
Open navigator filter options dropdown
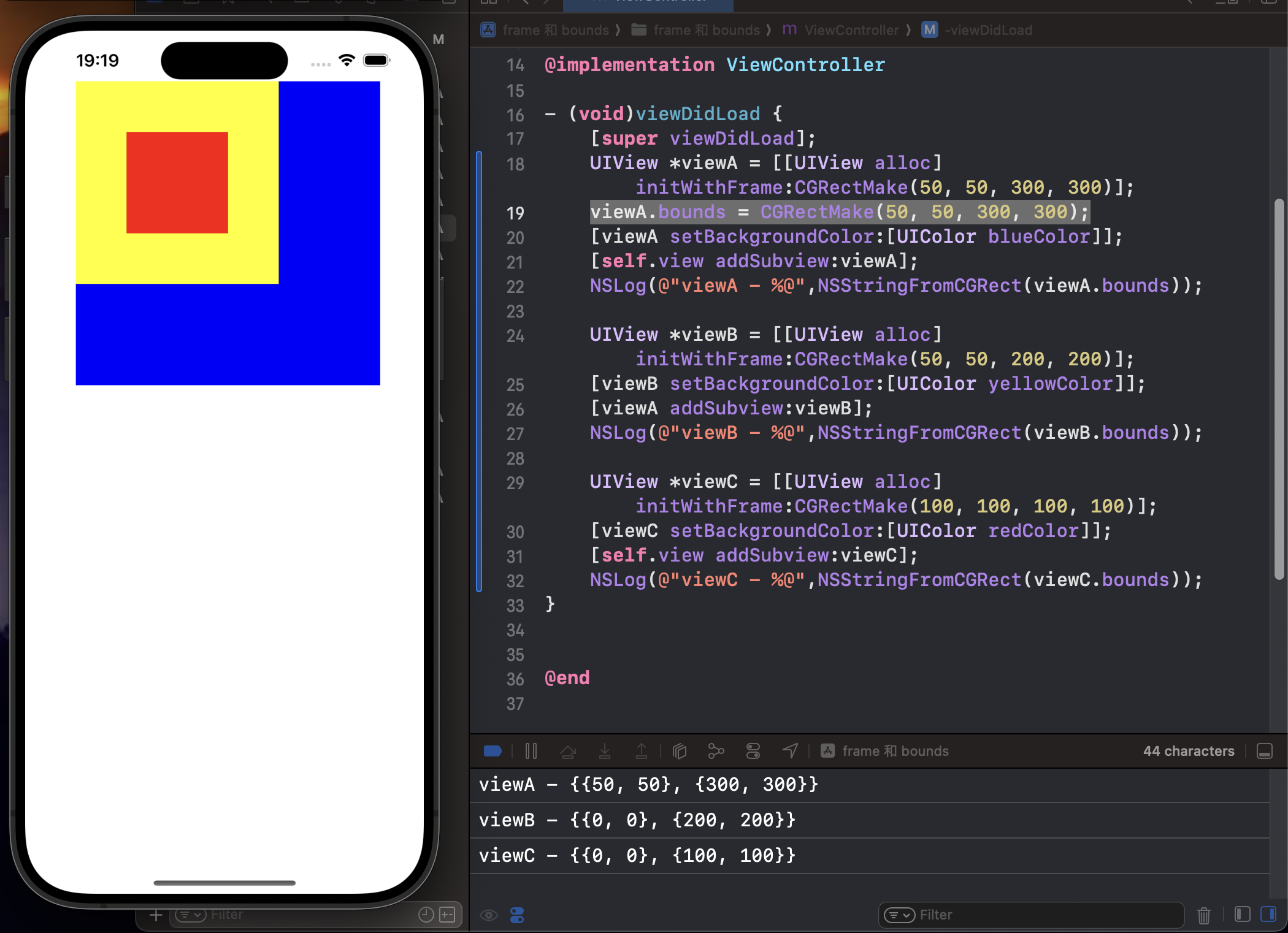190,915
